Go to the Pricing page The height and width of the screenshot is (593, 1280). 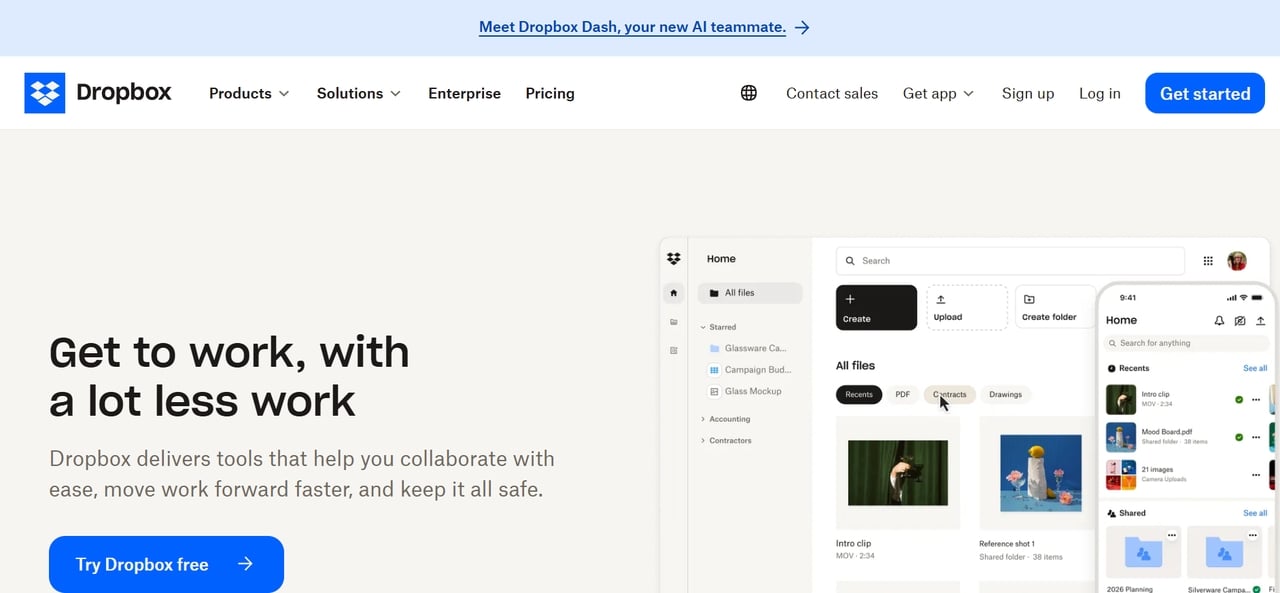coord(550,93)
